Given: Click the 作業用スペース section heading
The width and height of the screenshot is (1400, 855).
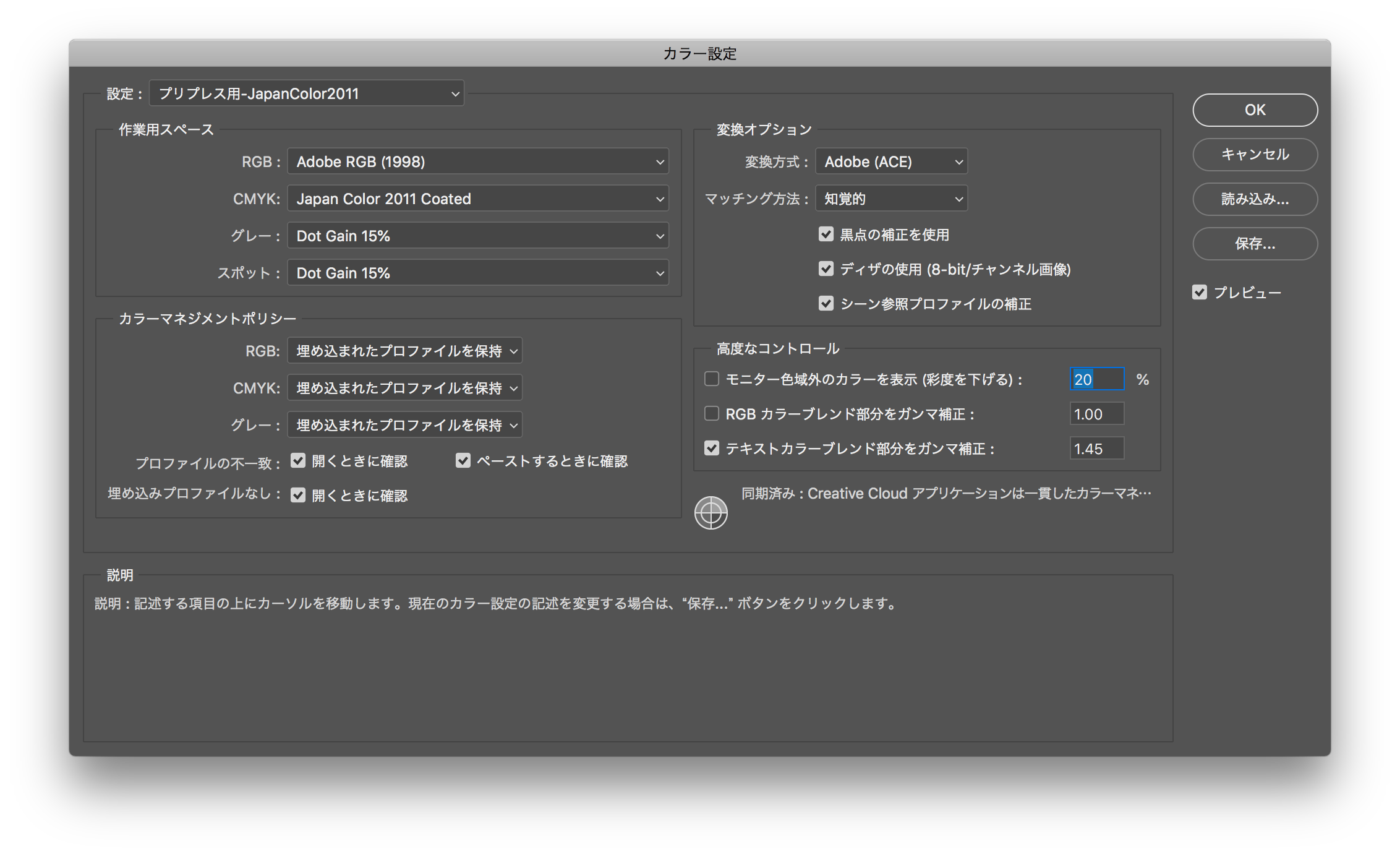Looking at the screenshot, I should click(x=166, y=129).
